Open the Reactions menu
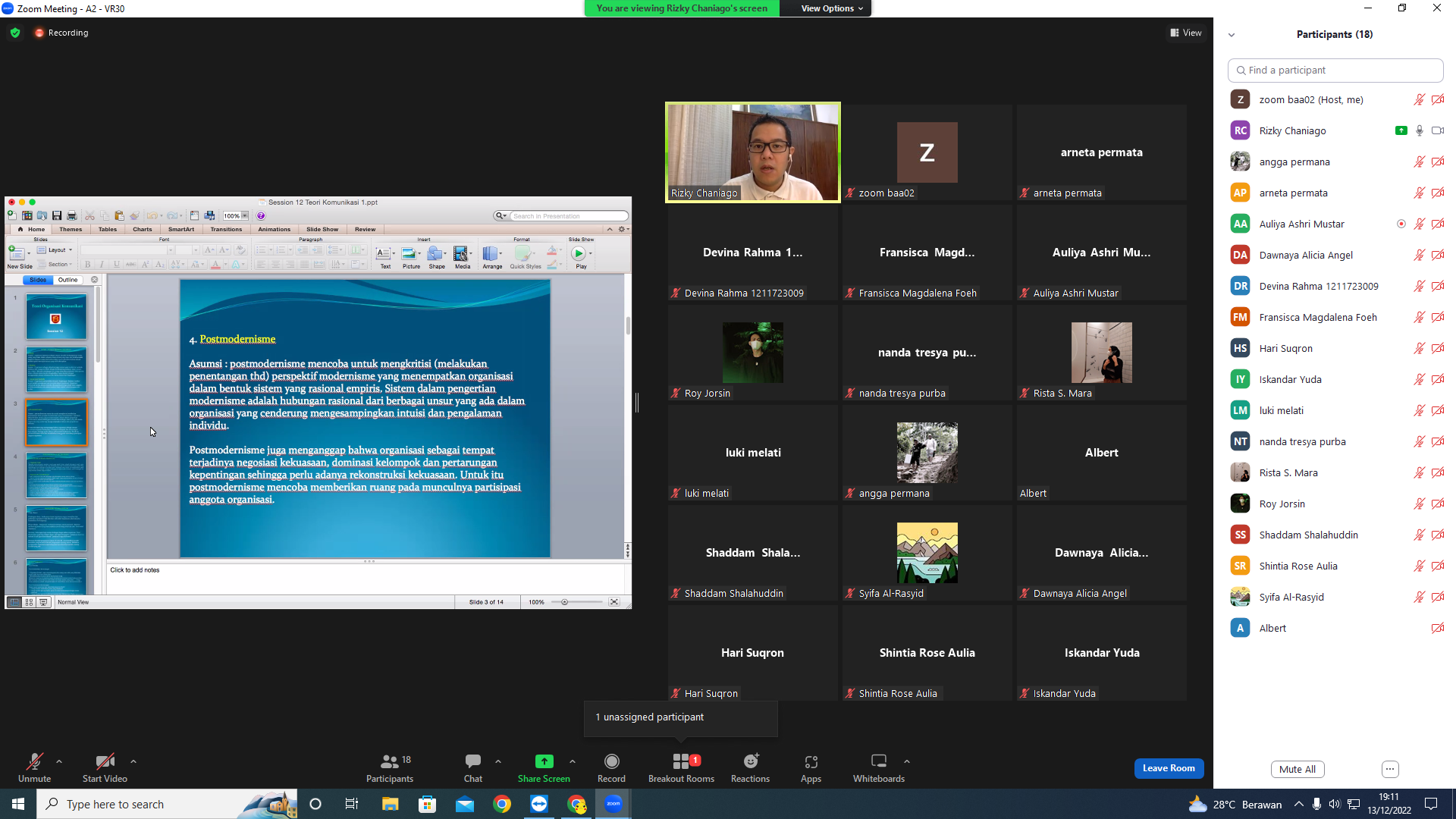The image size is (1456, 819). 750,767
